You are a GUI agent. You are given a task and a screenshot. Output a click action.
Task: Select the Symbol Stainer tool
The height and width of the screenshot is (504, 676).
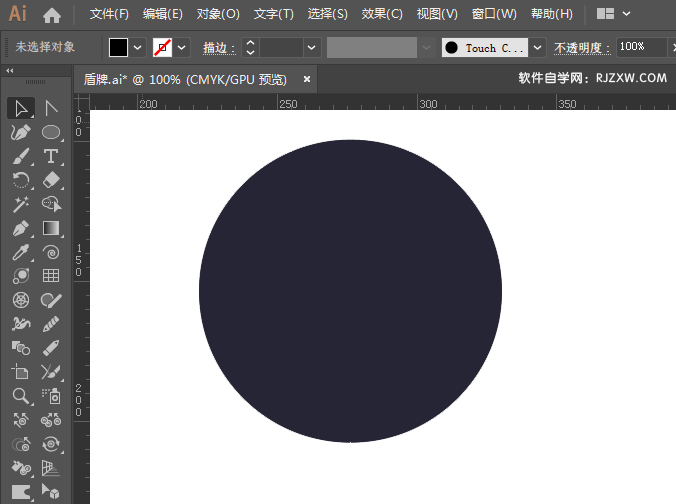(21, 468)
